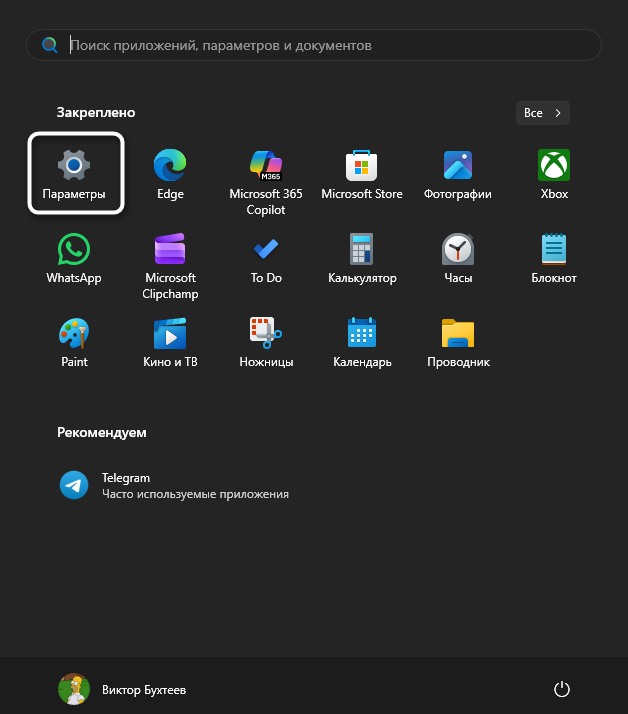Open the Часы clock app
Screen dimensions: 628x714
[x=458, y=258]
